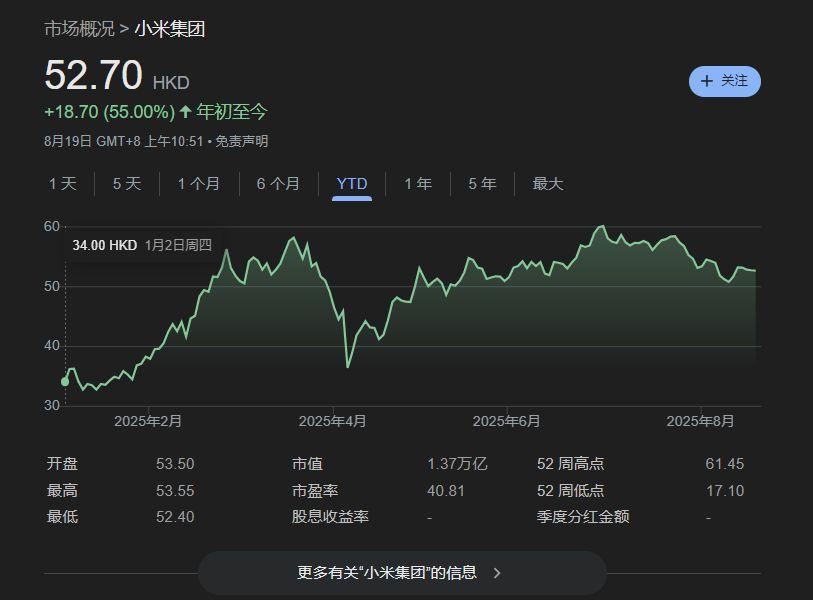This screenshot has height=600, width=813.
Task: Select the 5 天 time range tab
Action: tap(127, 184)
